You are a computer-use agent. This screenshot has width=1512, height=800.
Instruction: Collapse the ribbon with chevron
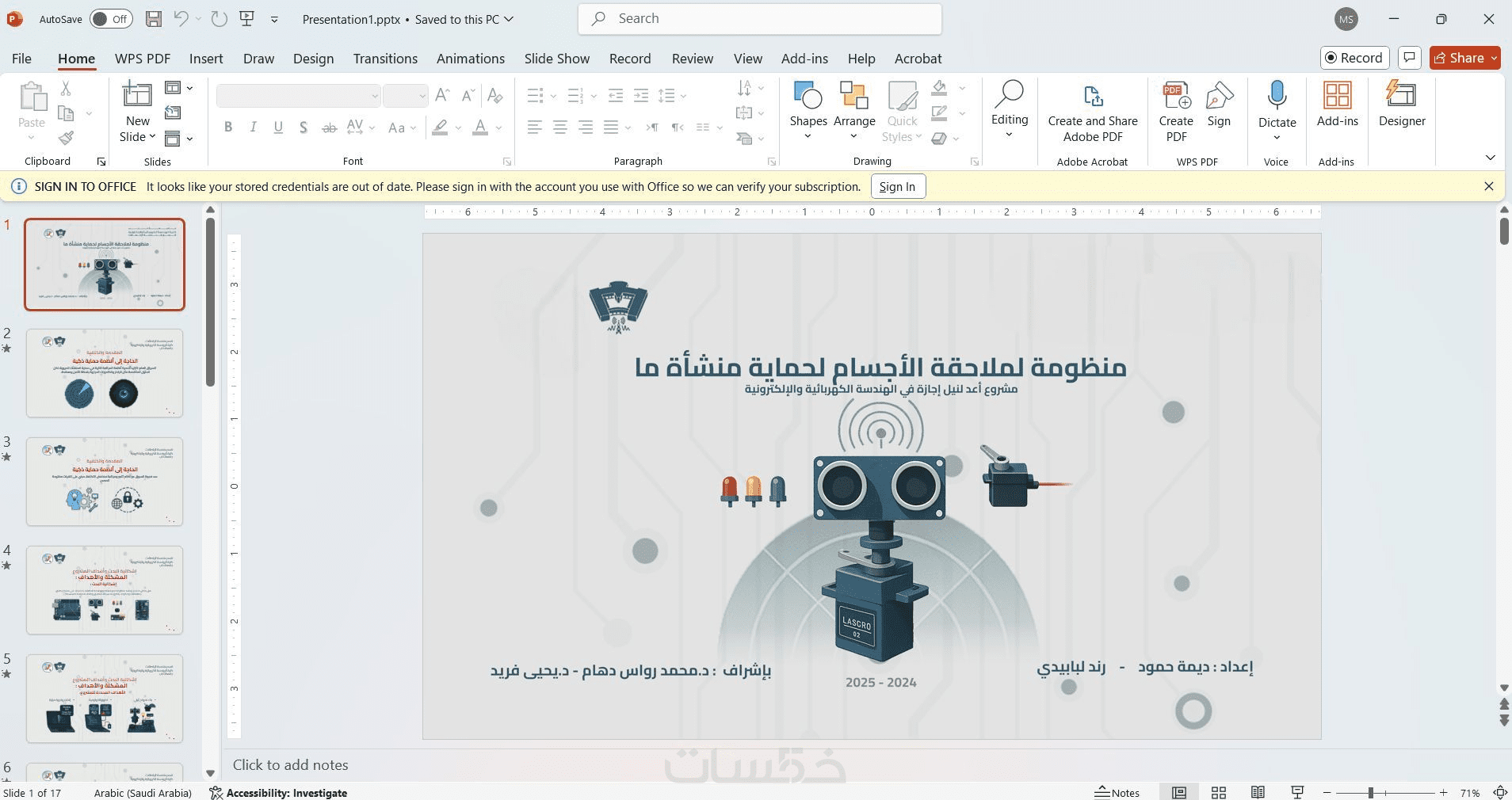tap(1490, 158)
